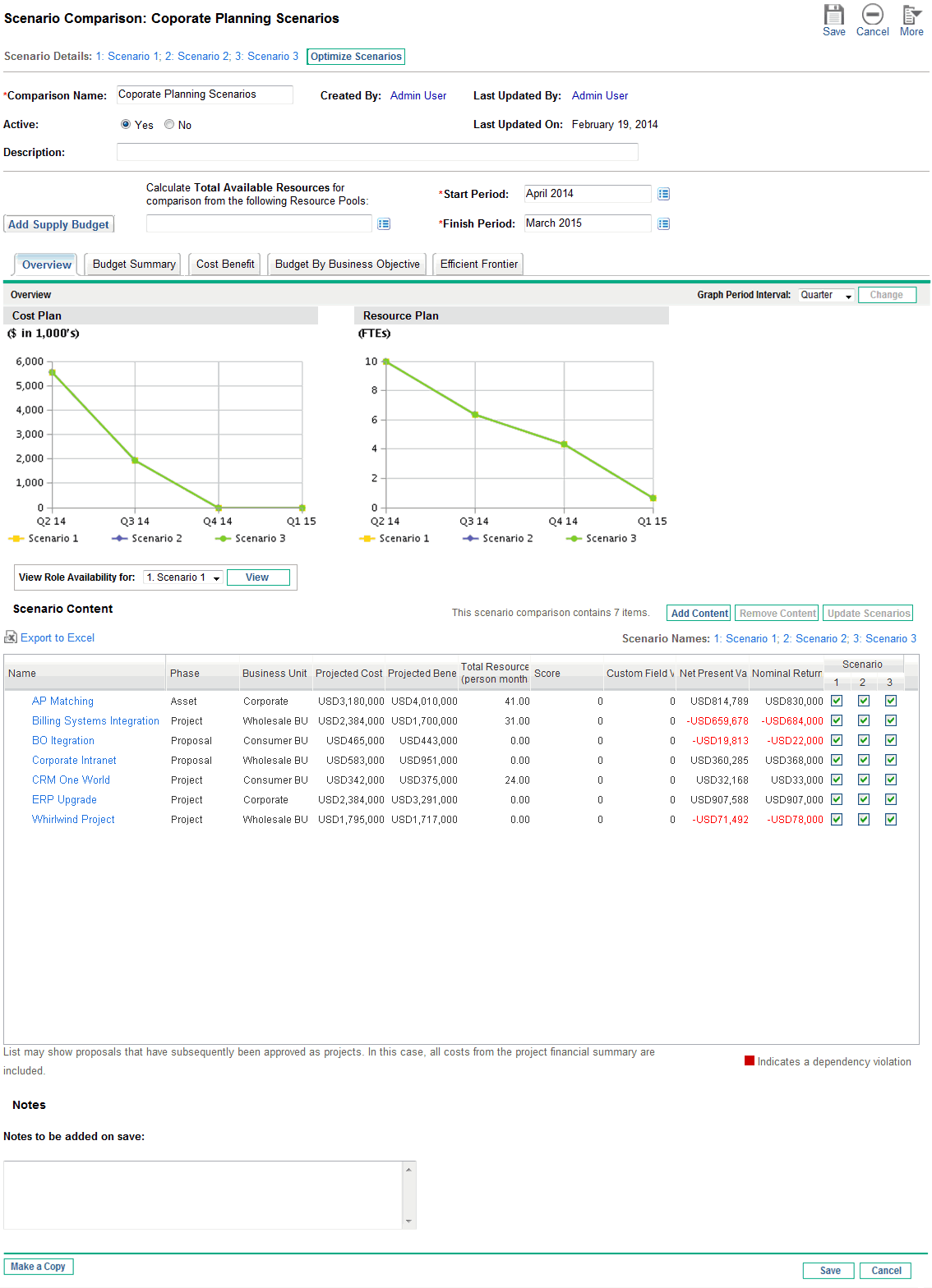Select the No radio button for Active
The image size is (932, 1288).
click(169, 125)
